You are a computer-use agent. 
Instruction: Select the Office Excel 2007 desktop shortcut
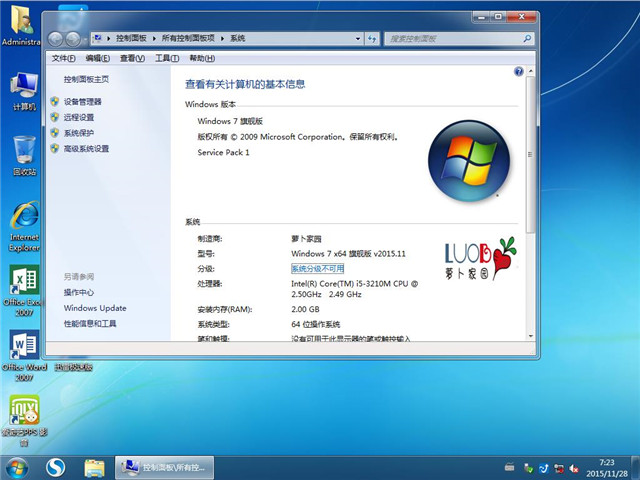click(x=24, y=291)
